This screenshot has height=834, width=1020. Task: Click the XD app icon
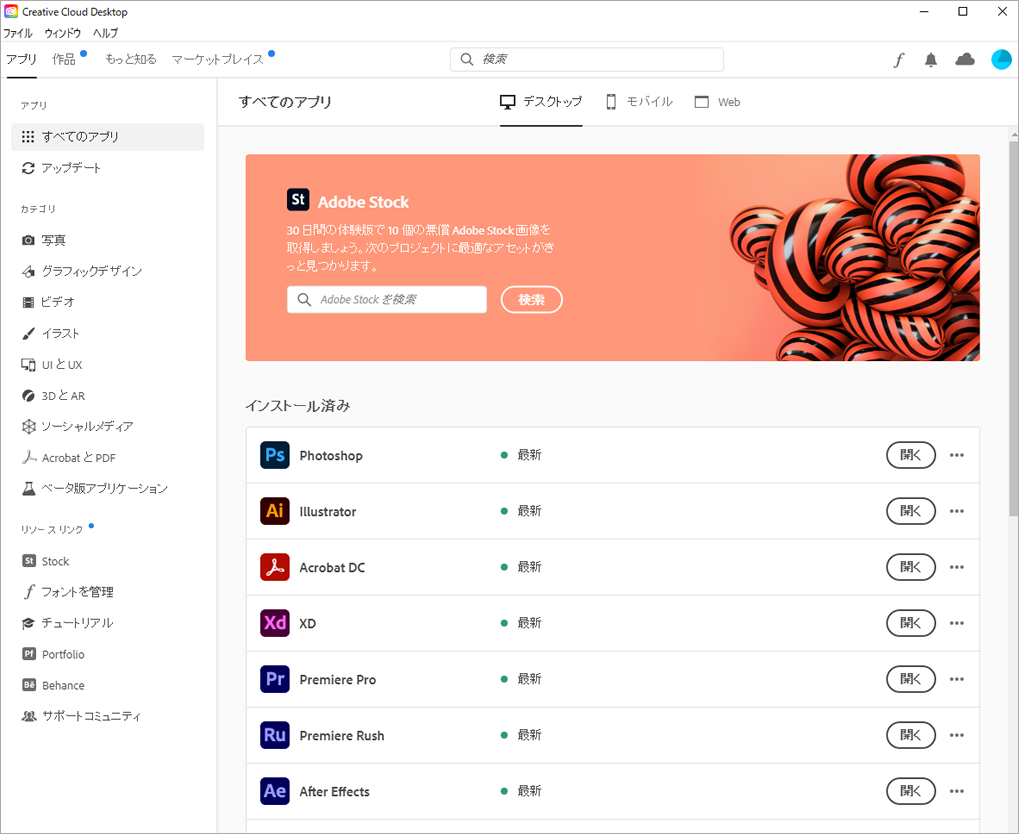point(275,623)
